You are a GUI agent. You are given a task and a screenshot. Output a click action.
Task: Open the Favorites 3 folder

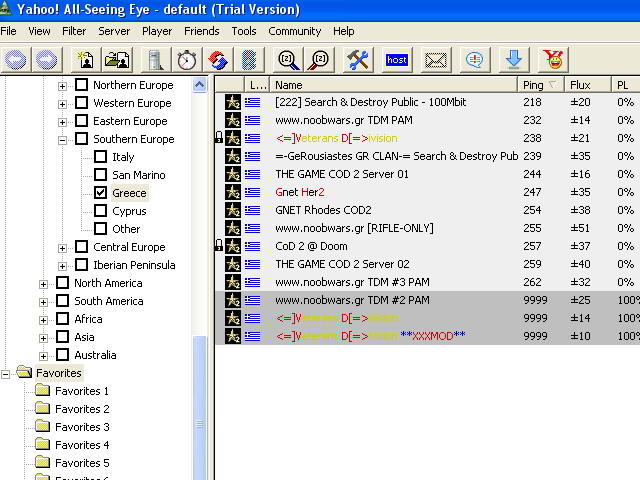[72, 427]
